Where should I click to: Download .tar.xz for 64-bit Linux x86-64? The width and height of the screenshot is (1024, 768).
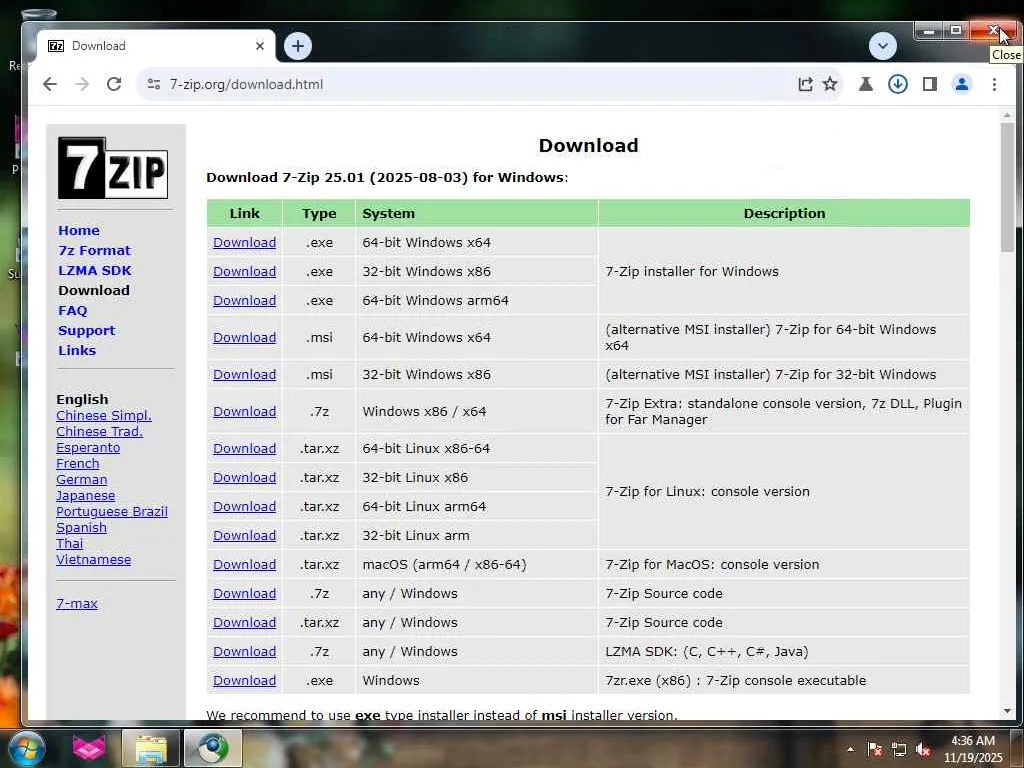tap(244, 449)
